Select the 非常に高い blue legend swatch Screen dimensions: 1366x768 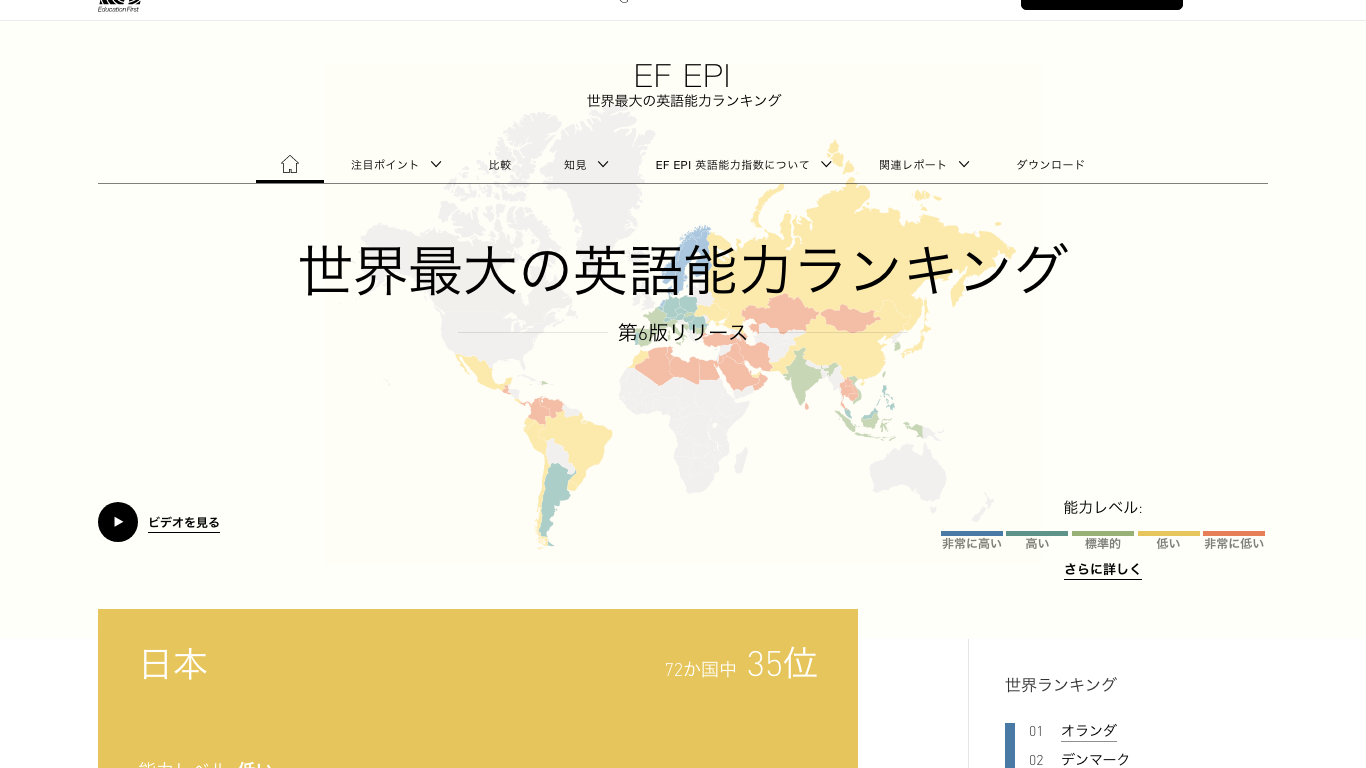pos(972,534)
